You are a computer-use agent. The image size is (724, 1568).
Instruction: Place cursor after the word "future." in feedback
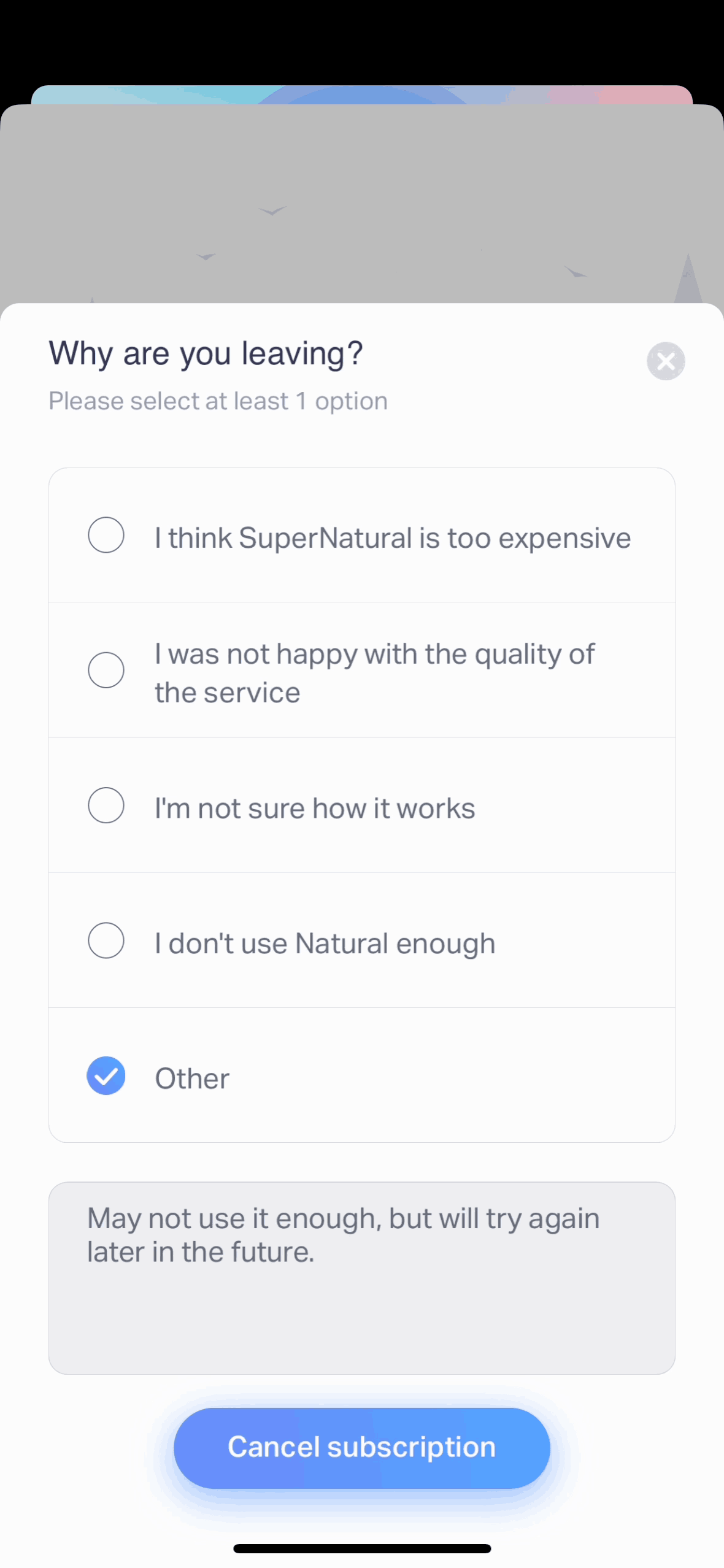(315, 1252)
